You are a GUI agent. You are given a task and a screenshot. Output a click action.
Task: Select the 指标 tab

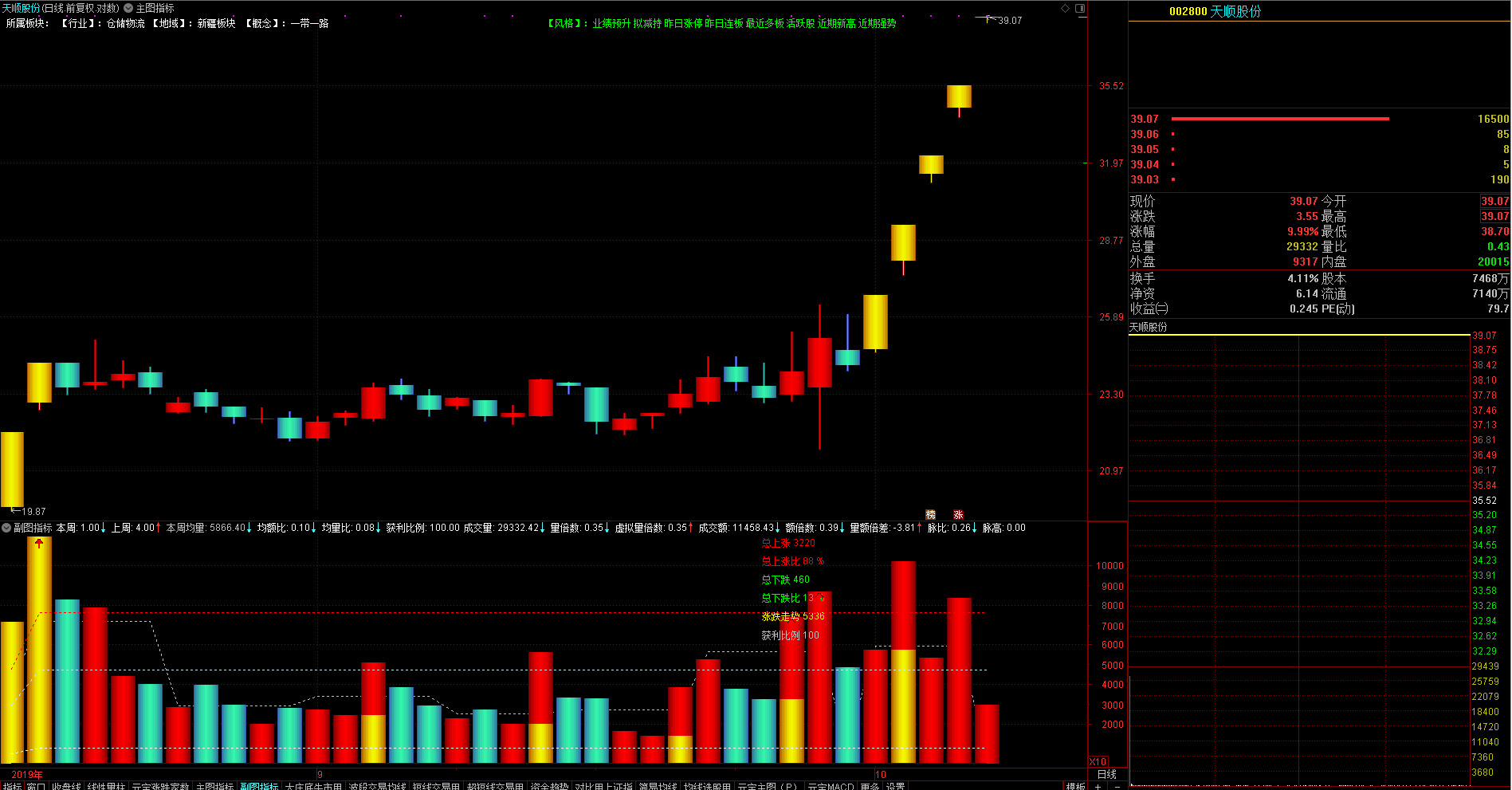(x=12, y=786)
